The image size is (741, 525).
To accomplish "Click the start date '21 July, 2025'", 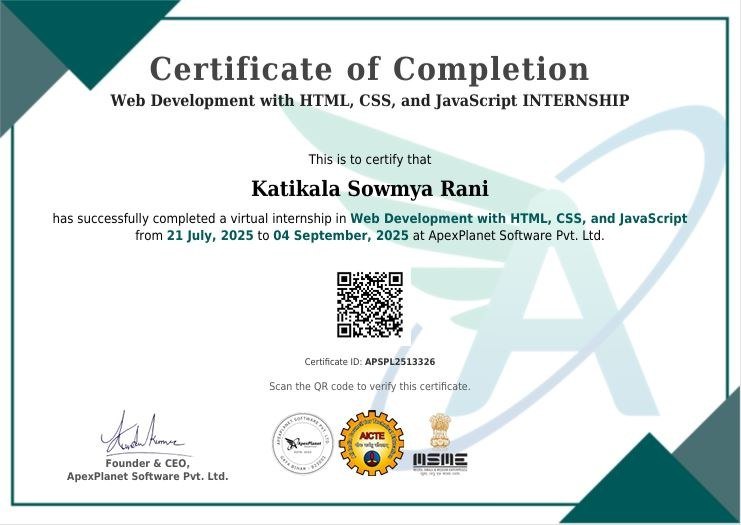I will click(210, 236).
